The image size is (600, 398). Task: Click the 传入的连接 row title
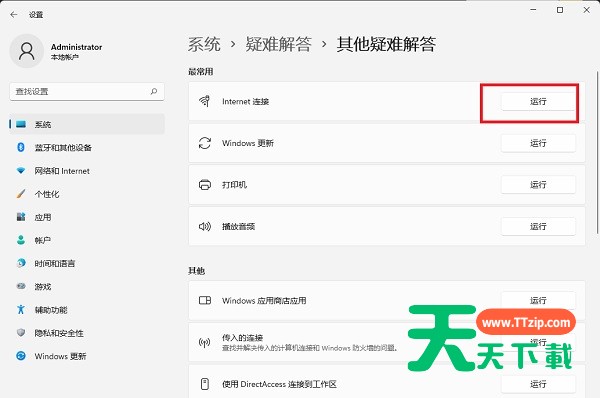[242, 338]
